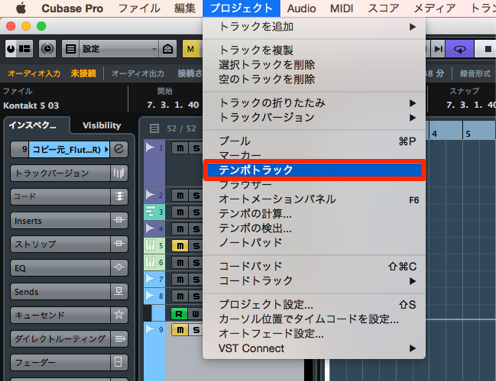Open the メディア menu
496x381 pixels.
(x=435, y=8)
